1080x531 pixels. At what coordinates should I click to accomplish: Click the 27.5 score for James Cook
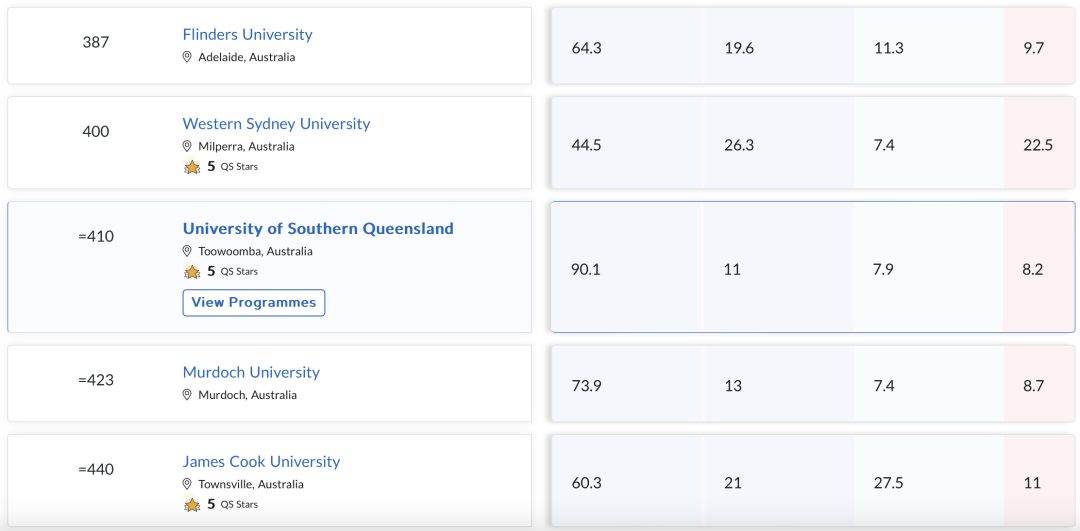click(x=889, y=483)
